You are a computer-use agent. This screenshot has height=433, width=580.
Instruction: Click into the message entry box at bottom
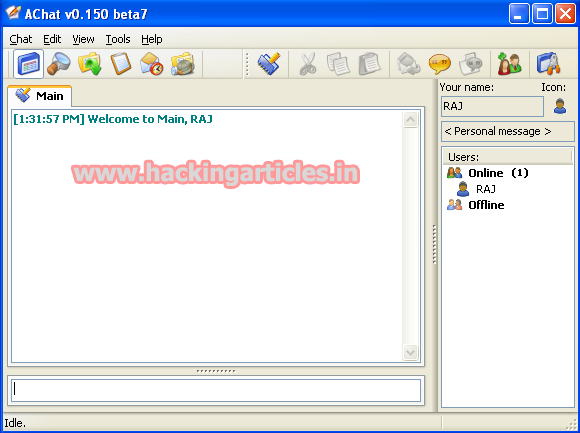click(x=216, y=390)
